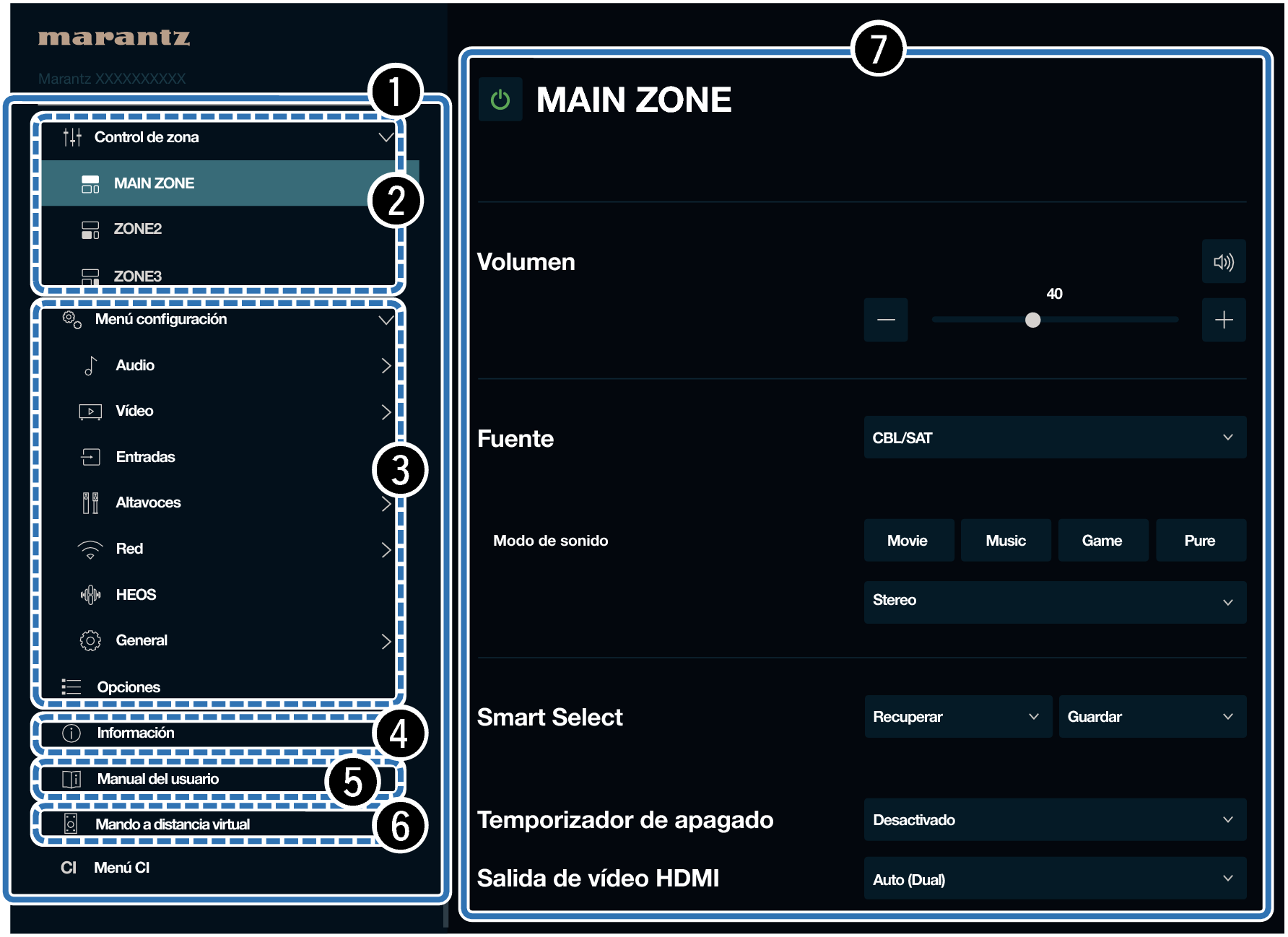Toggle the MAIN ZONE power button
This screenshot has height=937, width=1288.
tap(500, 100)
